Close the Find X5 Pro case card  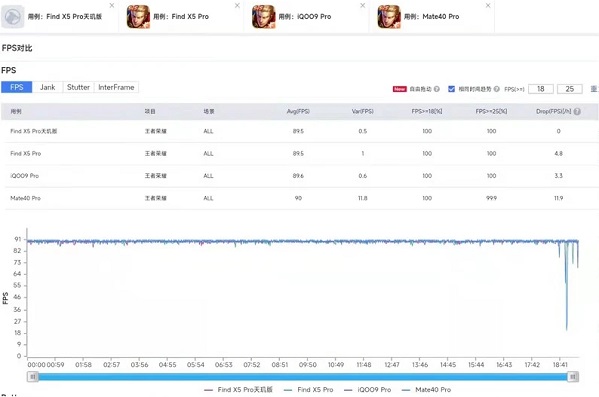coord(237,5)
